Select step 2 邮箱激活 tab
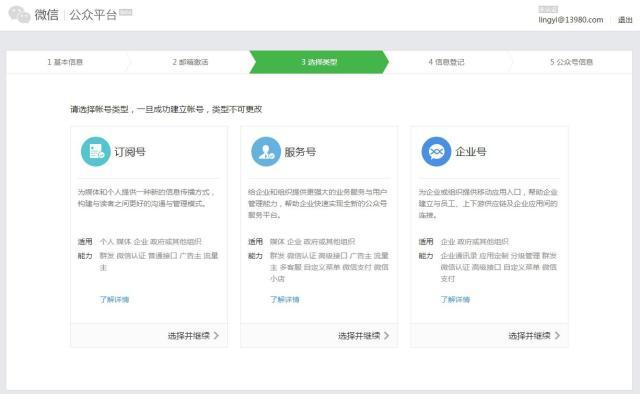The height and width of the screenshot is (394, 640). 190,62
